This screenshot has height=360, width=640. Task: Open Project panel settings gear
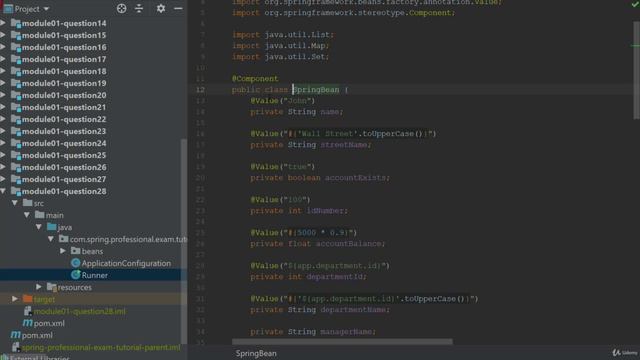point(161,8)
